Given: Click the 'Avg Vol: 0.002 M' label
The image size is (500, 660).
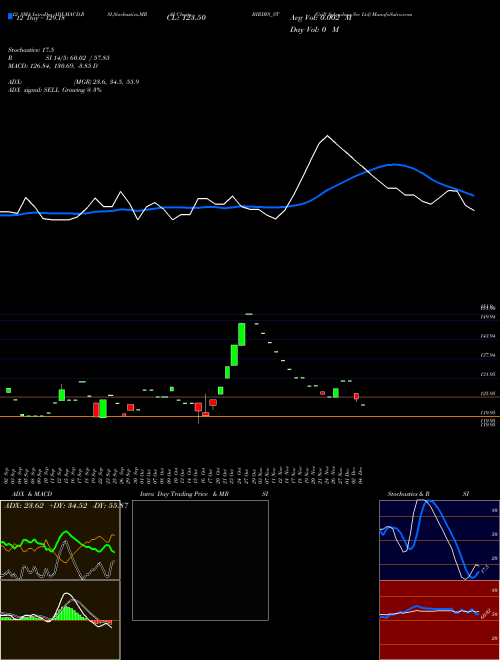Looking at the screenshot, I should coord(321,18).
